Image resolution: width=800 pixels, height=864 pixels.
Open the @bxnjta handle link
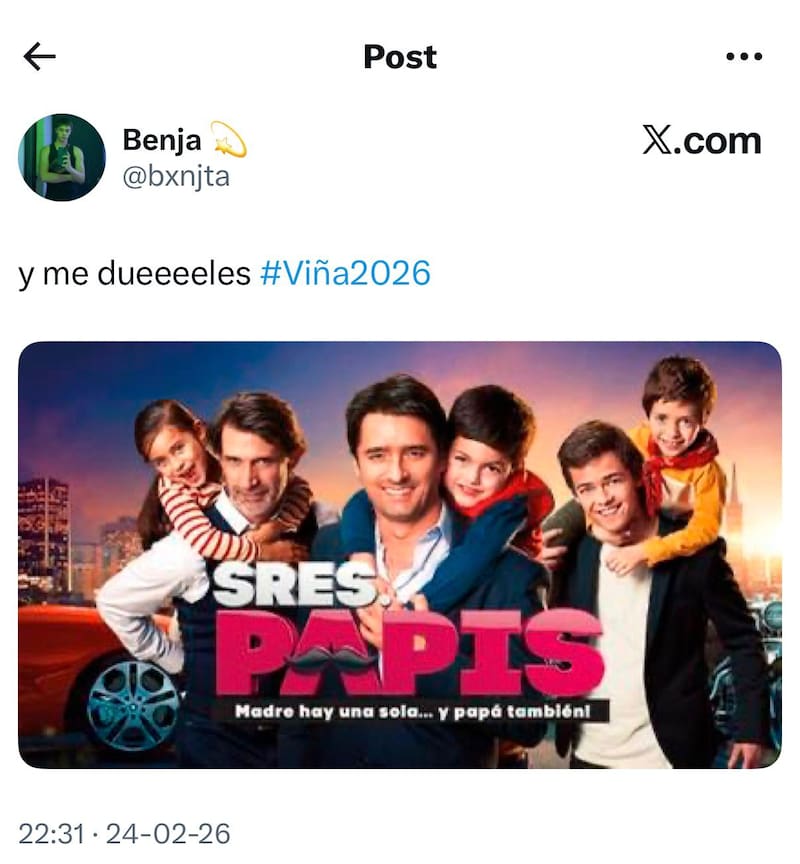point(176,177)
